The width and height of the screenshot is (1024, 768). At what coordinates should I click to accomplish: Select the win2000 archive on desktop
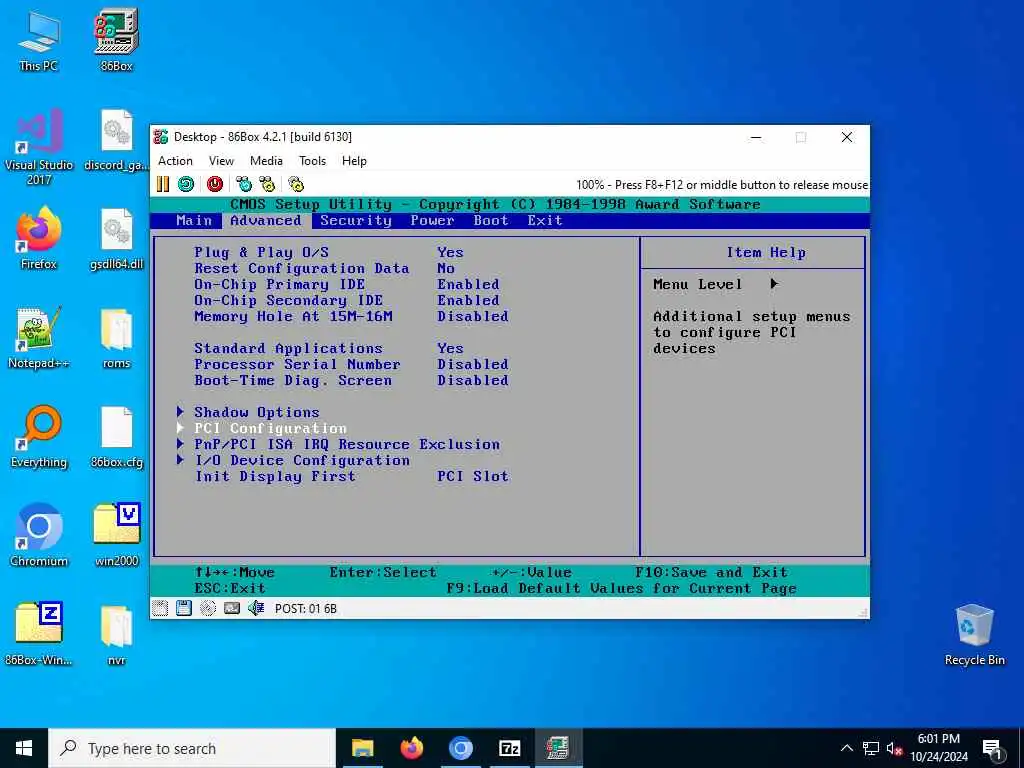click(x=116, y=536)
